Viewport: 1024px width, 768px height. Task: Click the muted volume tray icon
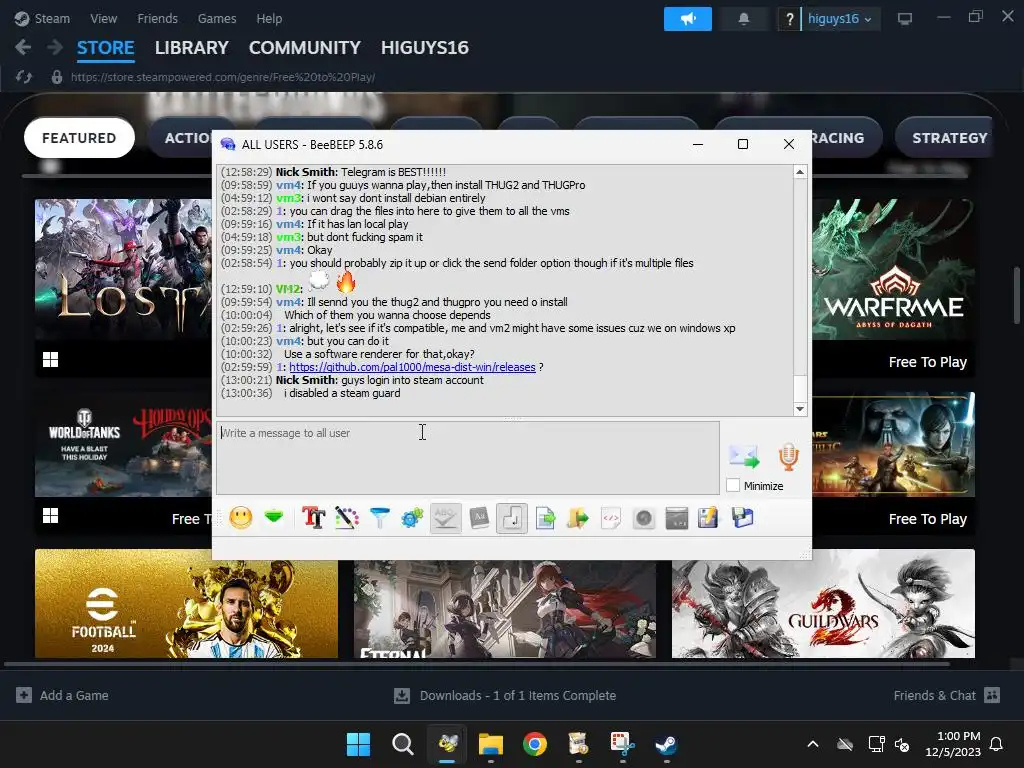click(903, 744)
